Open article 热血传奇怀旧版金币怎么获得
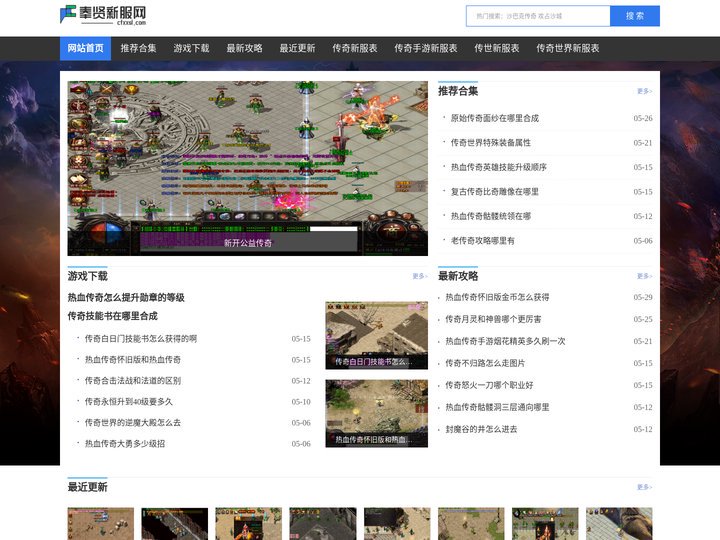Image resolution: width=720 pixels, height=540 pixels. point(497,297)
